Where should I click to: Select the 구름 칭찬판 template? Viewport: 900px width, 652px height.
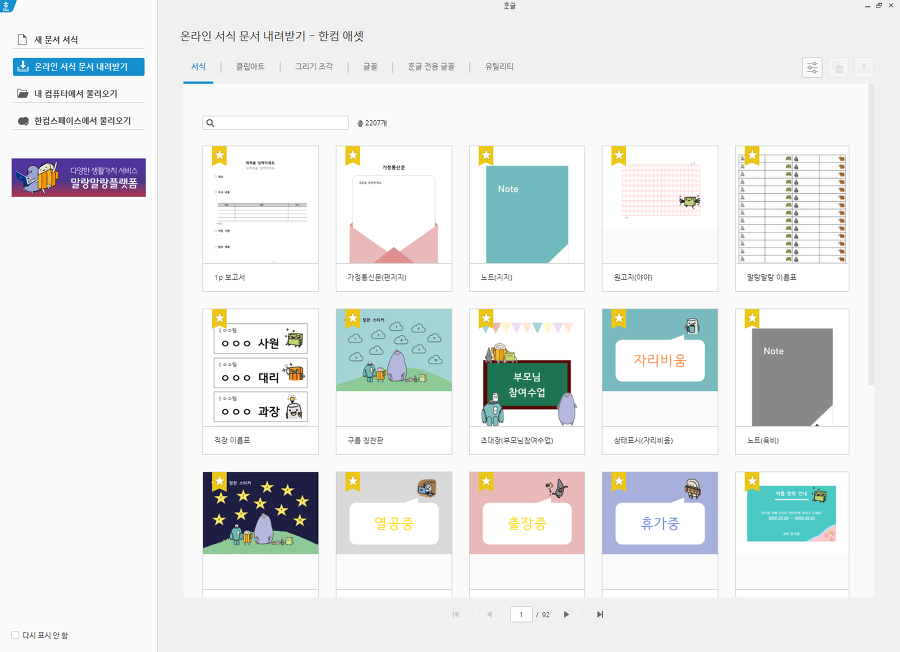tap(394, 381)
